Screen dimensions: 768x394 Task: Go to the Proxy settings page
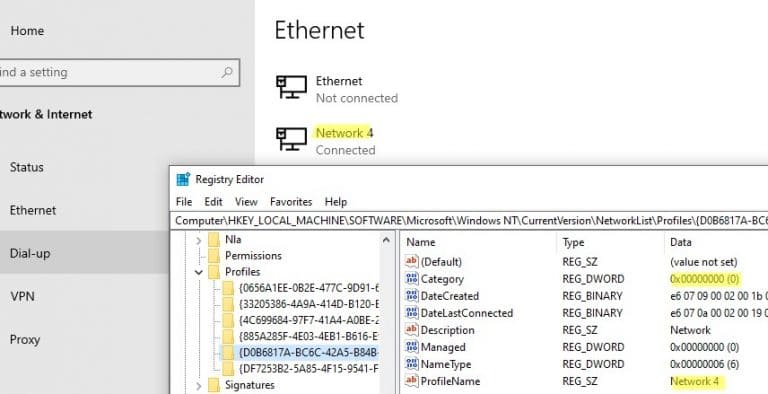[x=24, y=340]
